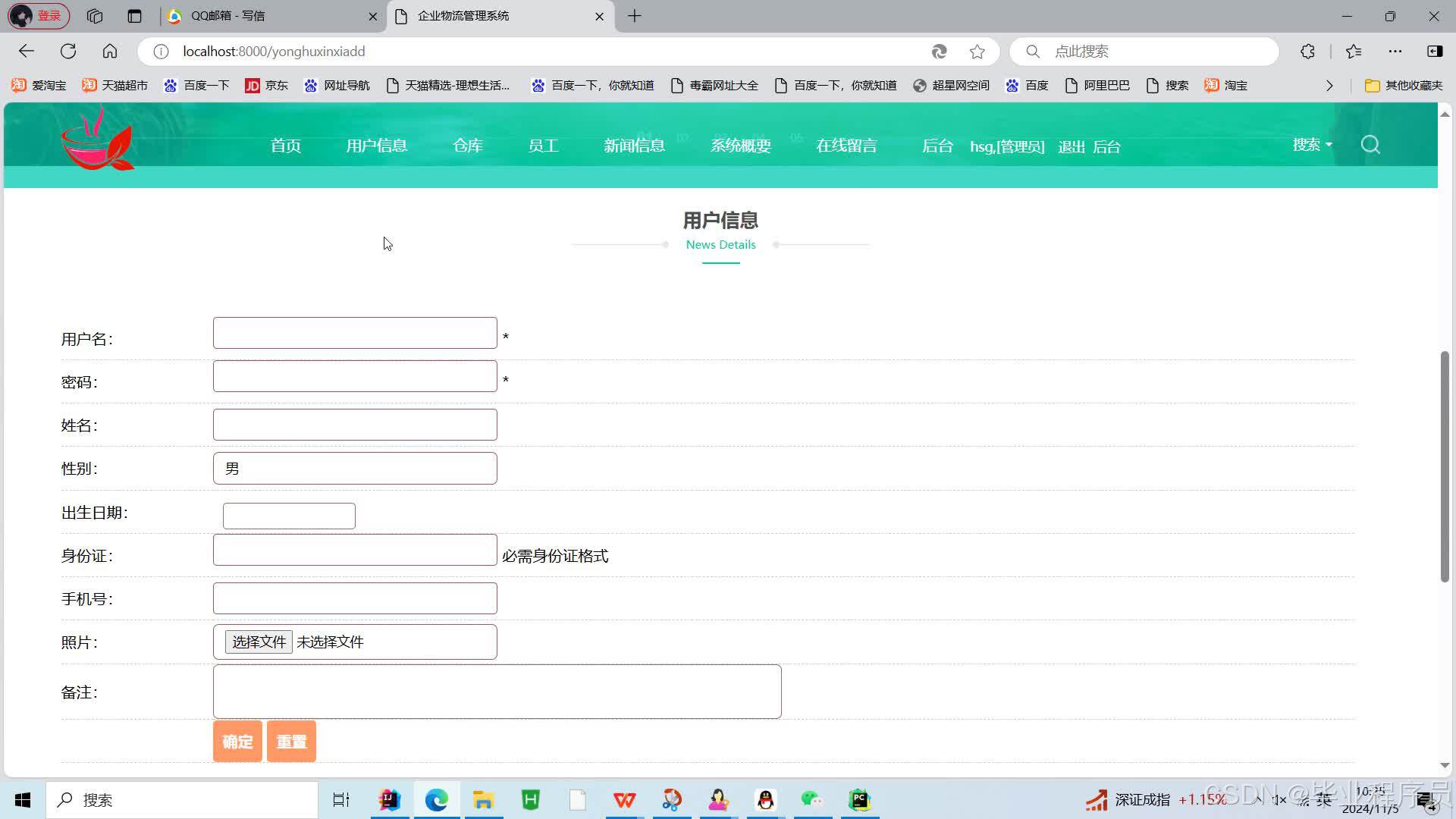Submit the form with 确定 button

coord(237,741)
